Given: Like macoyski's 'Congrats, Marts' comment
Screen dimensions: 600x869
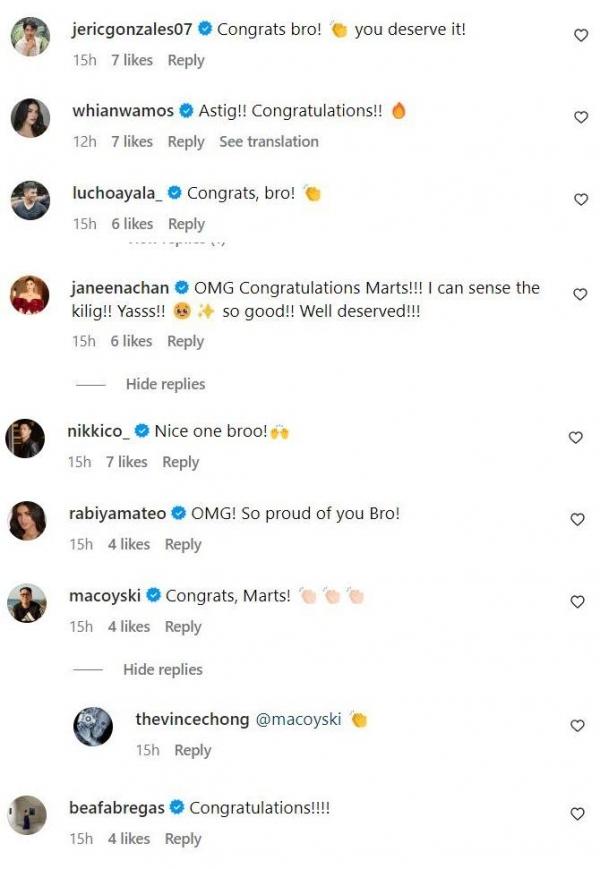Looking at the screenshot, I should (x=576, y=601).
